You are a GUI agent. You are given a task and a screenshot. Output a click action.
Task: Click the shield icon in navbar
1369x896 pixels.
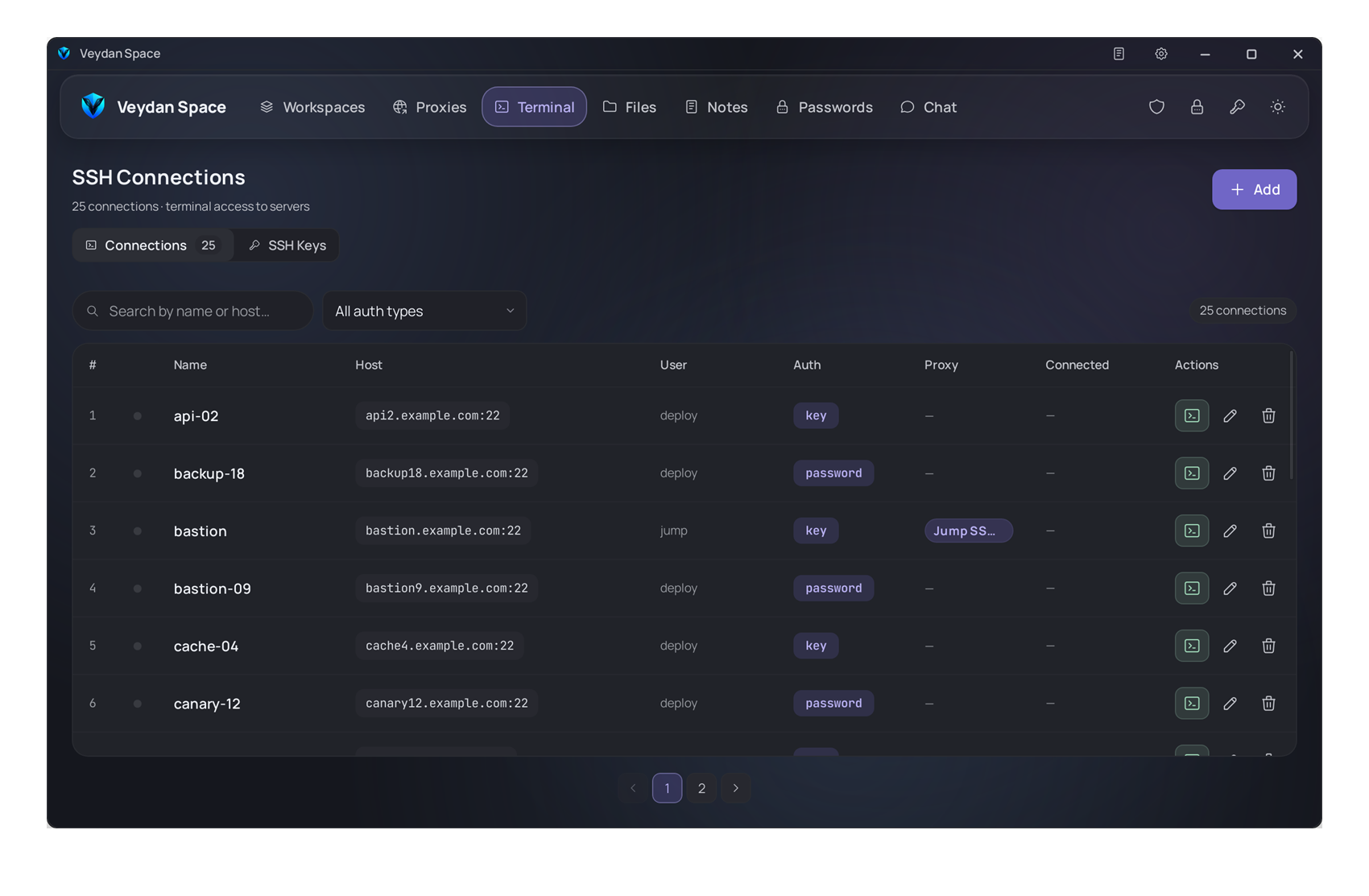click(x=1156, y=107)
